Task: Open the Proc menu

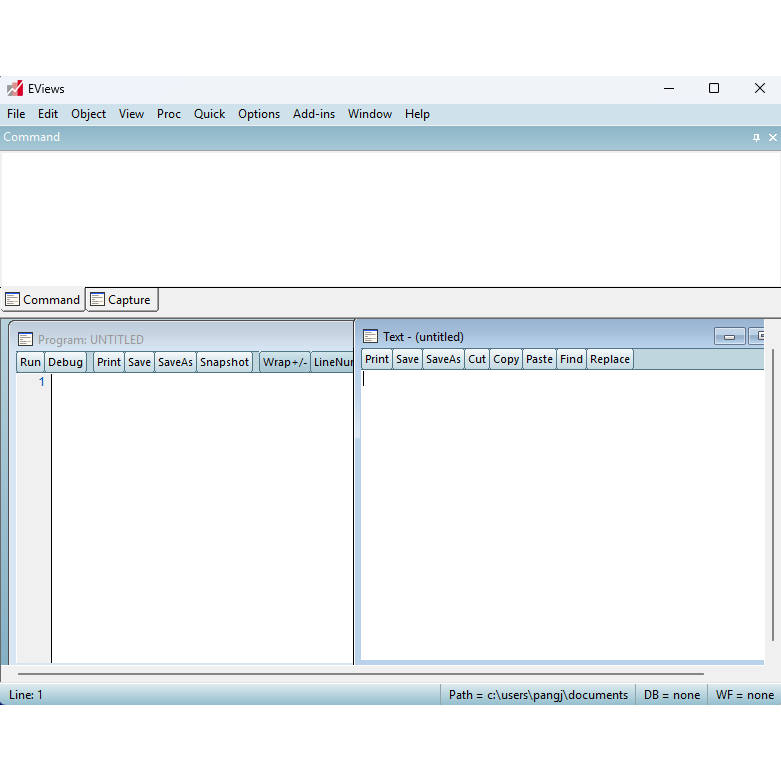Action: (x=169, y=114)
